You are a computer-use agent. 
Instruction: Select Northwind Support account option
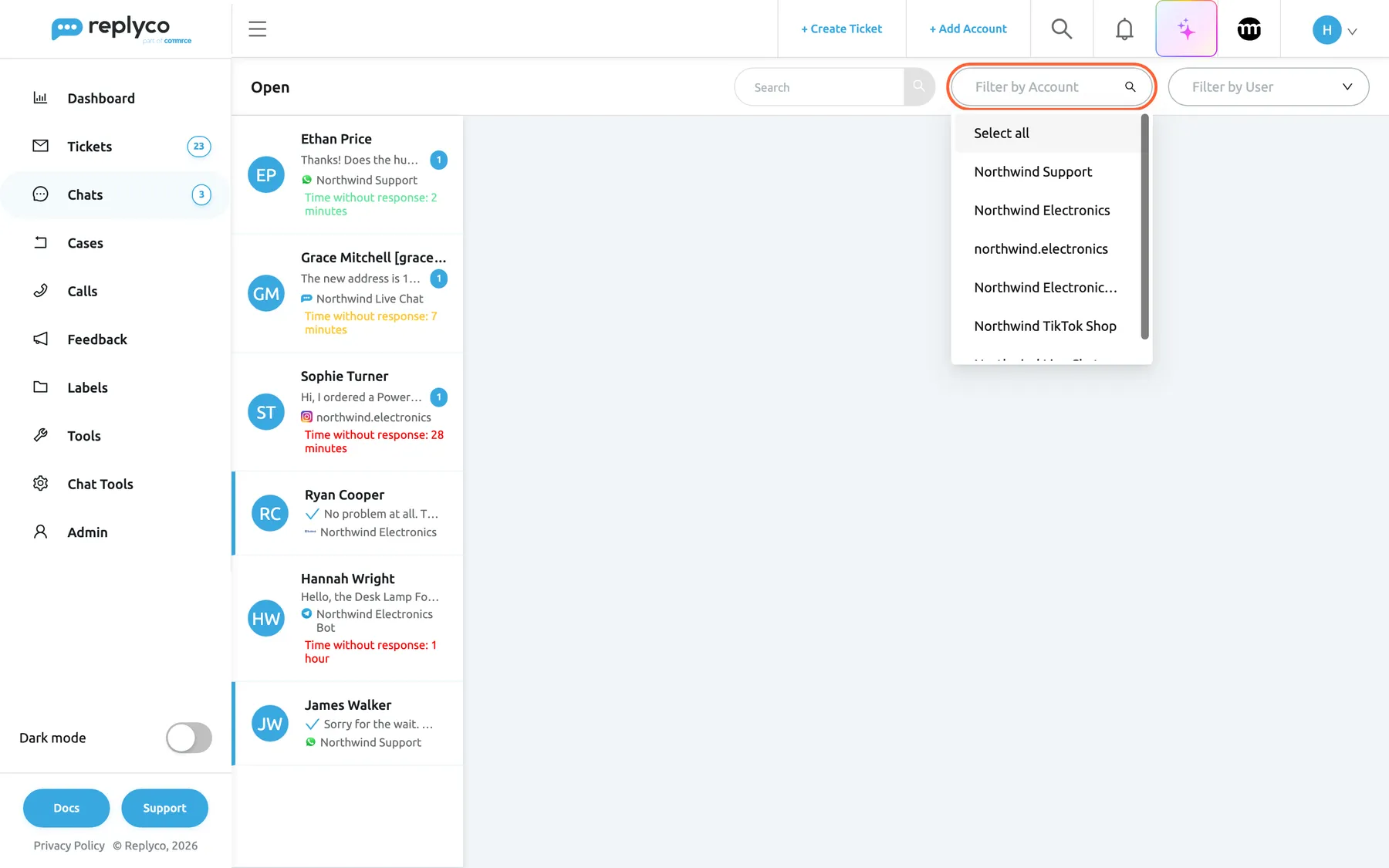click(x=1048, y=171)
